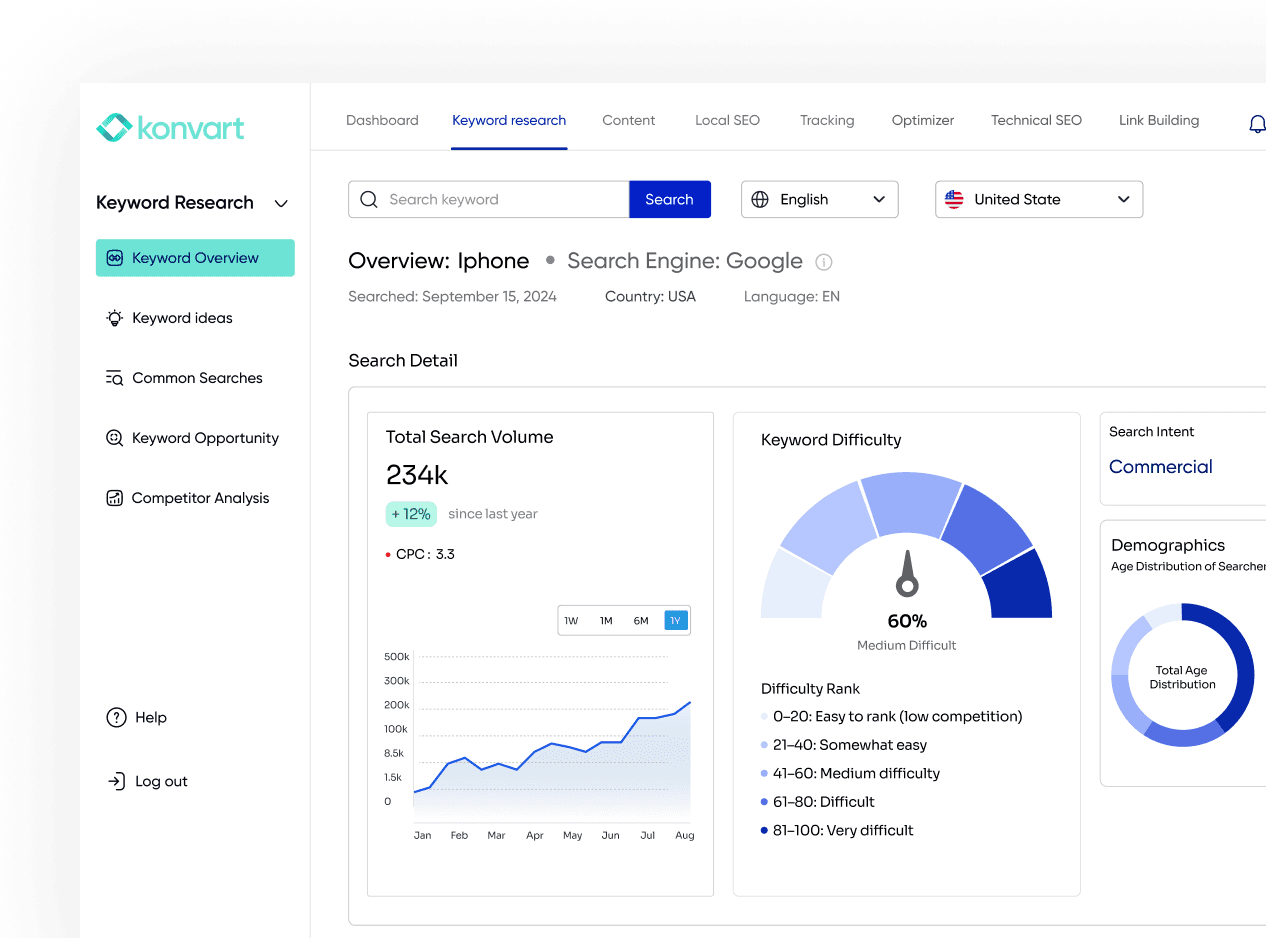Switch chart range to 1M
This screenshot has width=1266, height=938.
[606, 621]
